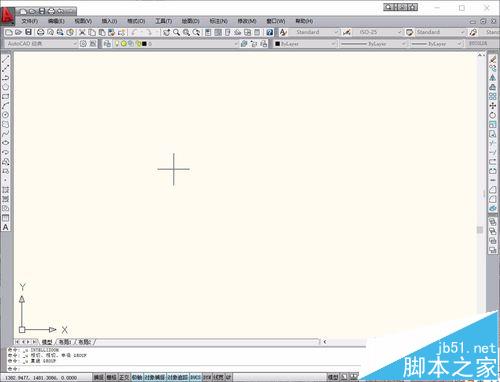Screen dimensions: 500x382
Task: Click the horizontal scrollbar left arrow
Action: [325, 342]
